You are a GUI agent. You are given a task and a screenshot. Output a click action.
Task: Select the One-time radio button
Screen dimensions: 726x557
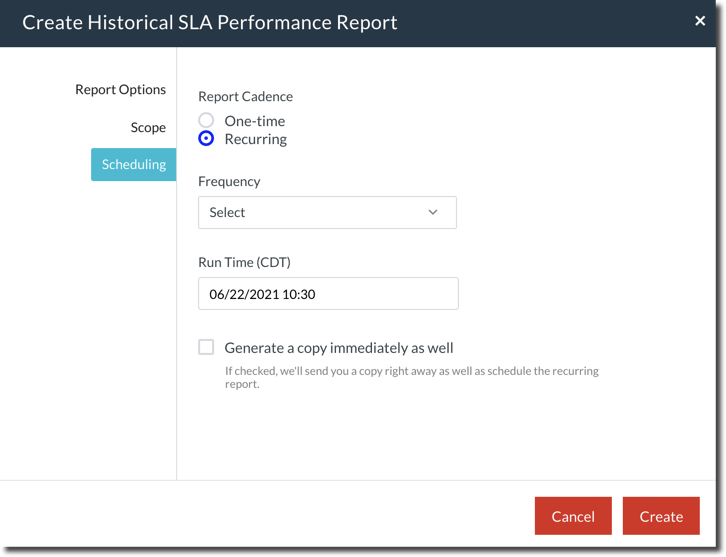(x=206, y=120)
